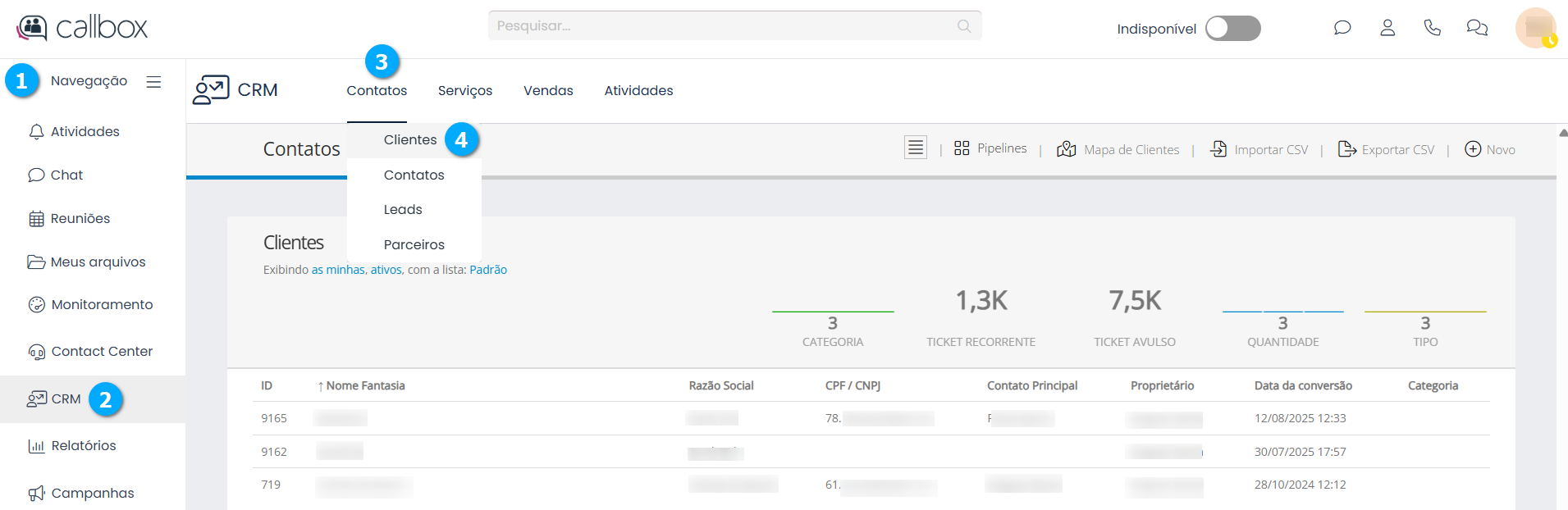
Task: Click the chat bubble icon in header
Action: pos(1342,28)
